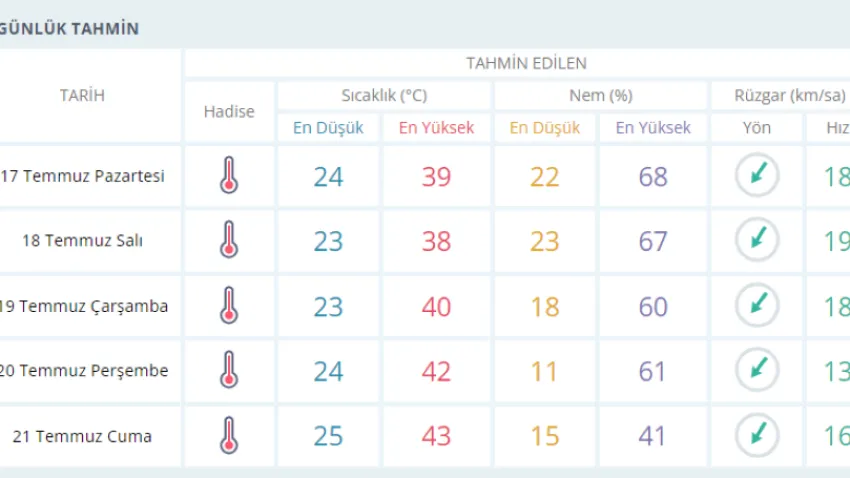Click wind direction arrow for 19 Temmuz
The height and width of the screenshot is (478, 850).
click(x=757, y=306)
